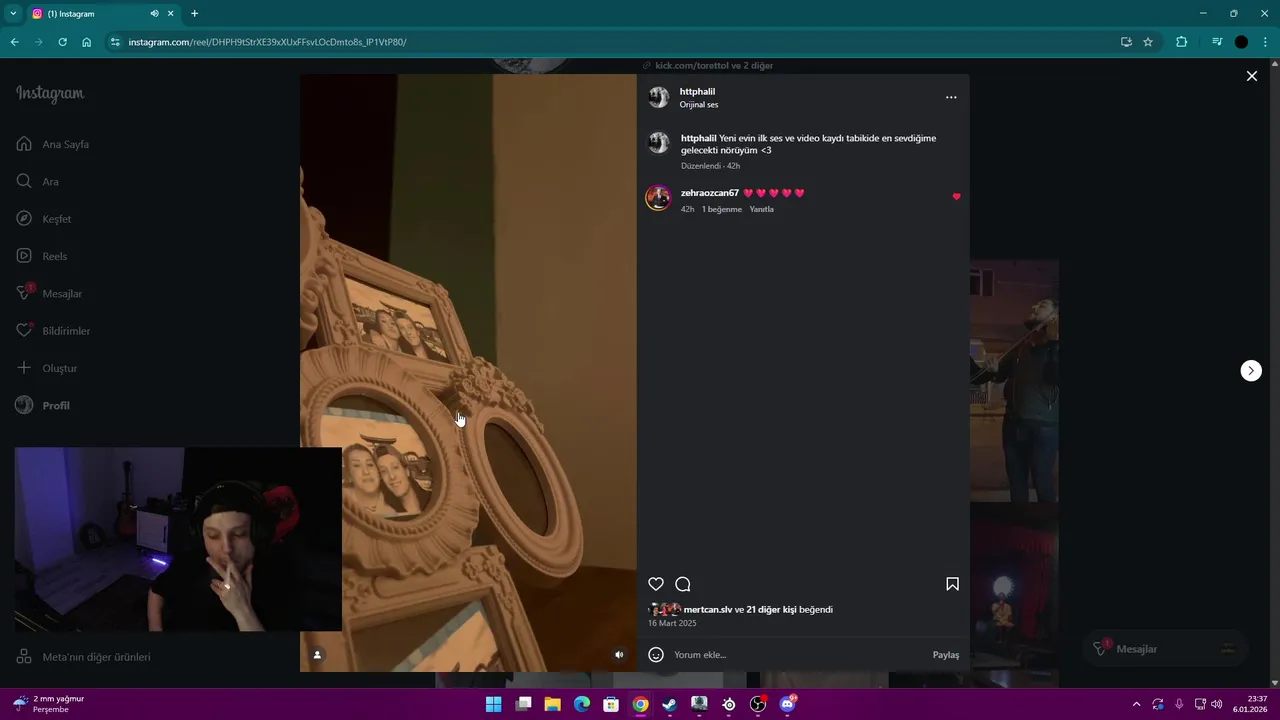Open httphalil username in post header
The image size is (1280, 720).
698,91
